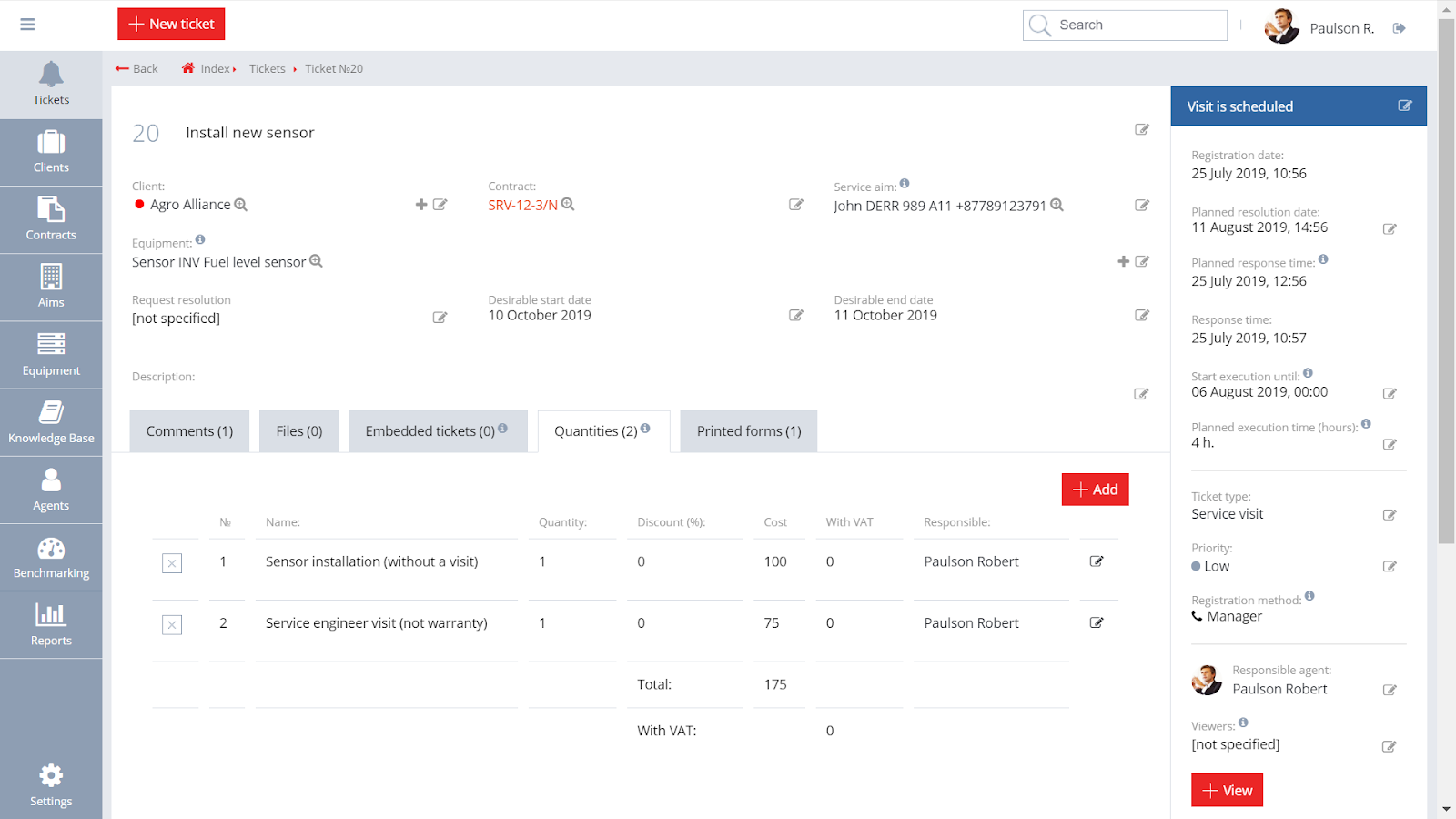The width and height of the screenshot is (1456, 819).
Task: Click the page vertical scrollbar
Action: point(1446,273)
